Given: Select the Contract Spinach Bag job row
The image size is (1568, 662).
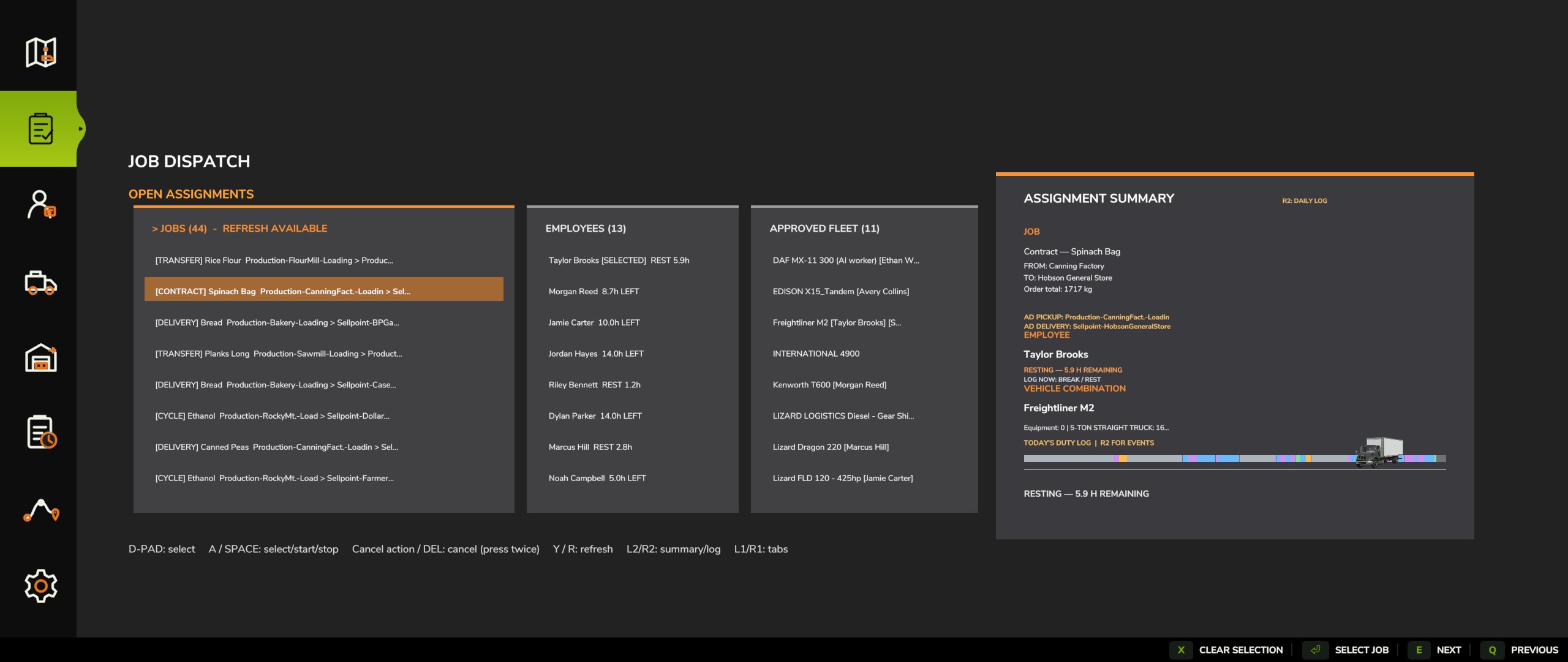Looking at the screenshot, I should (324, 289).
